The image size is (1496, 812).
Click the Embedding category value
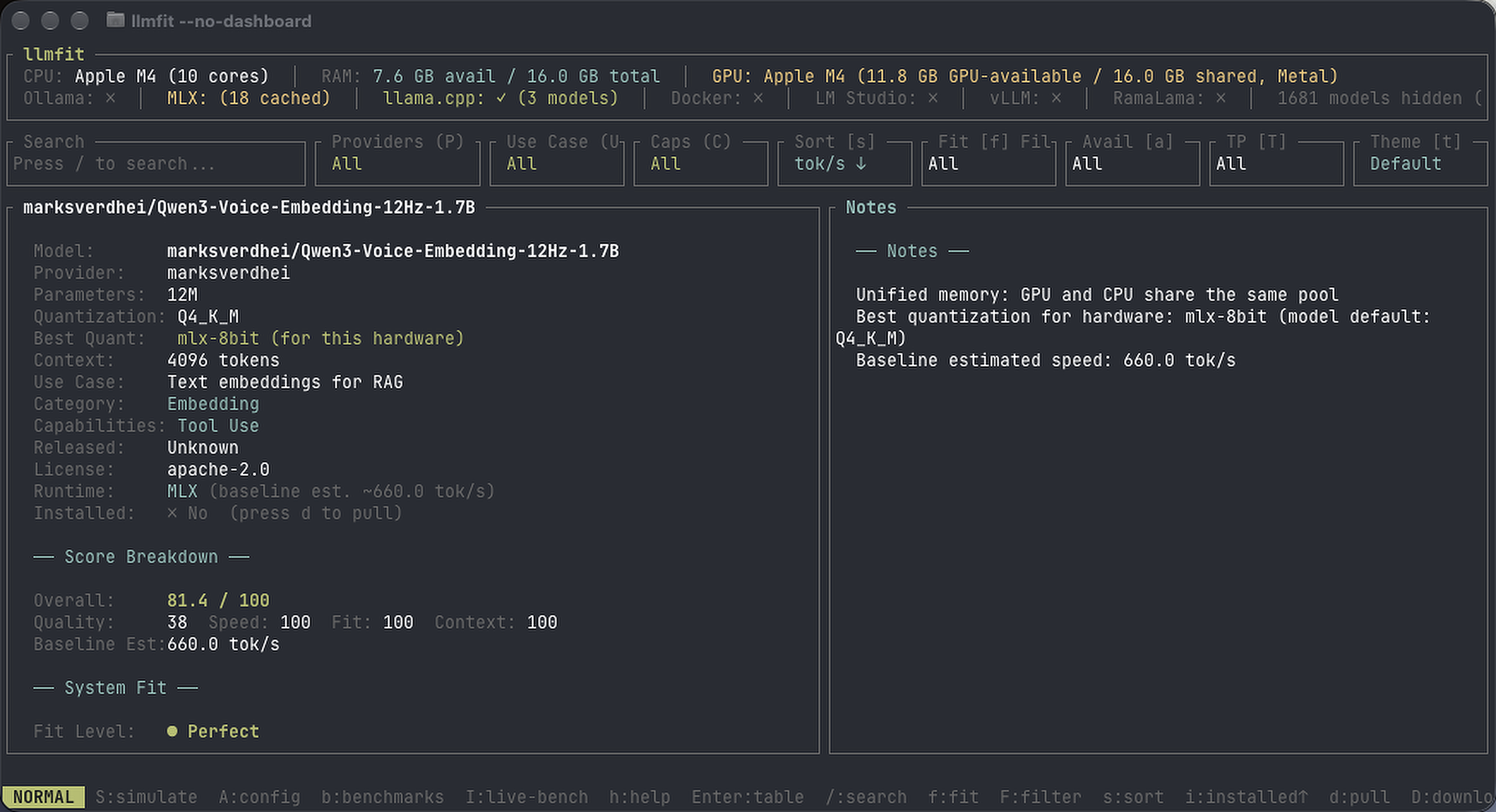click(213, 404)
